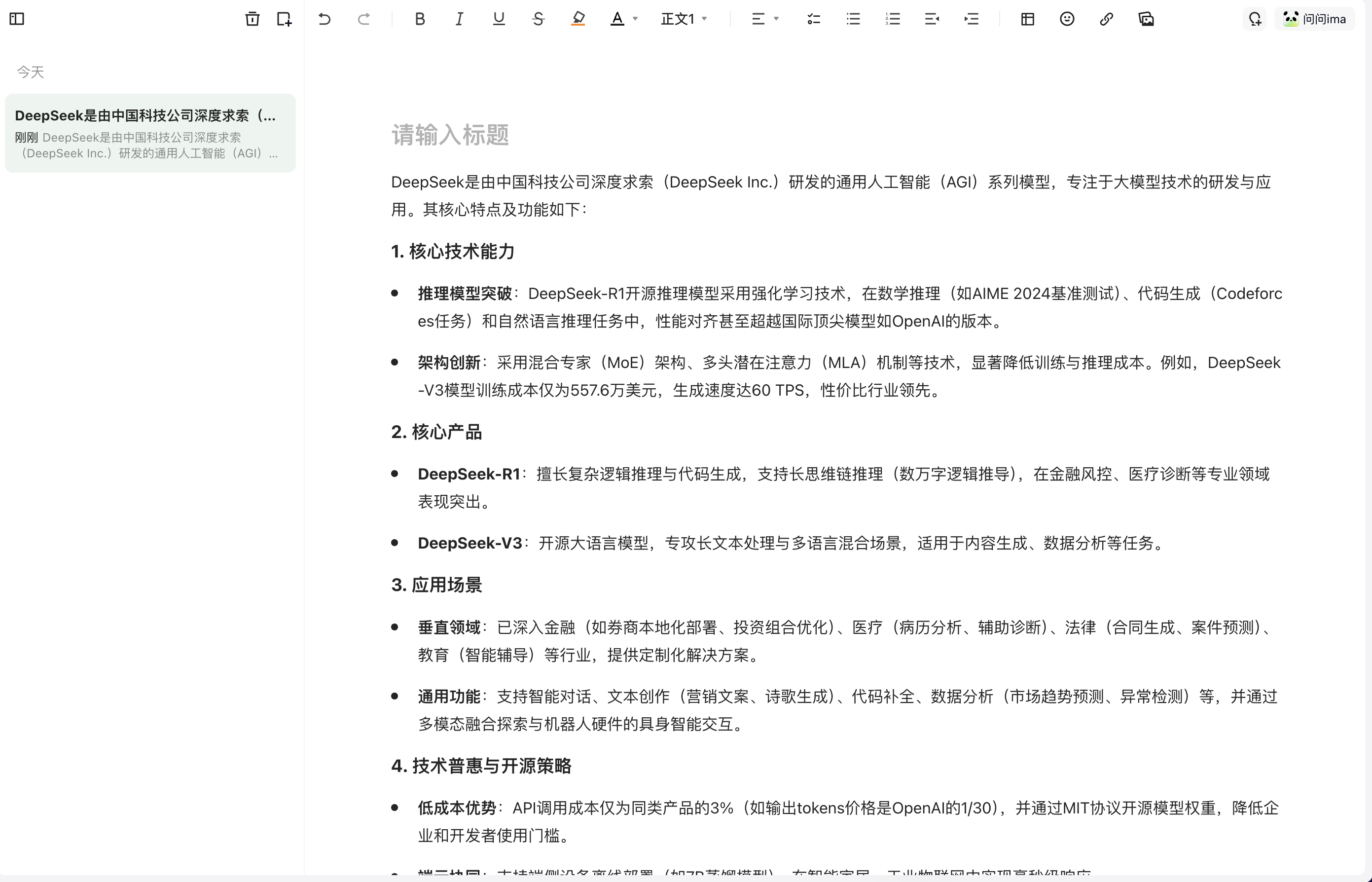The image size is (1372, 882).
Task: Open the font color dropdown arrow
Action: pyautogui.click(x=635, y=19)
